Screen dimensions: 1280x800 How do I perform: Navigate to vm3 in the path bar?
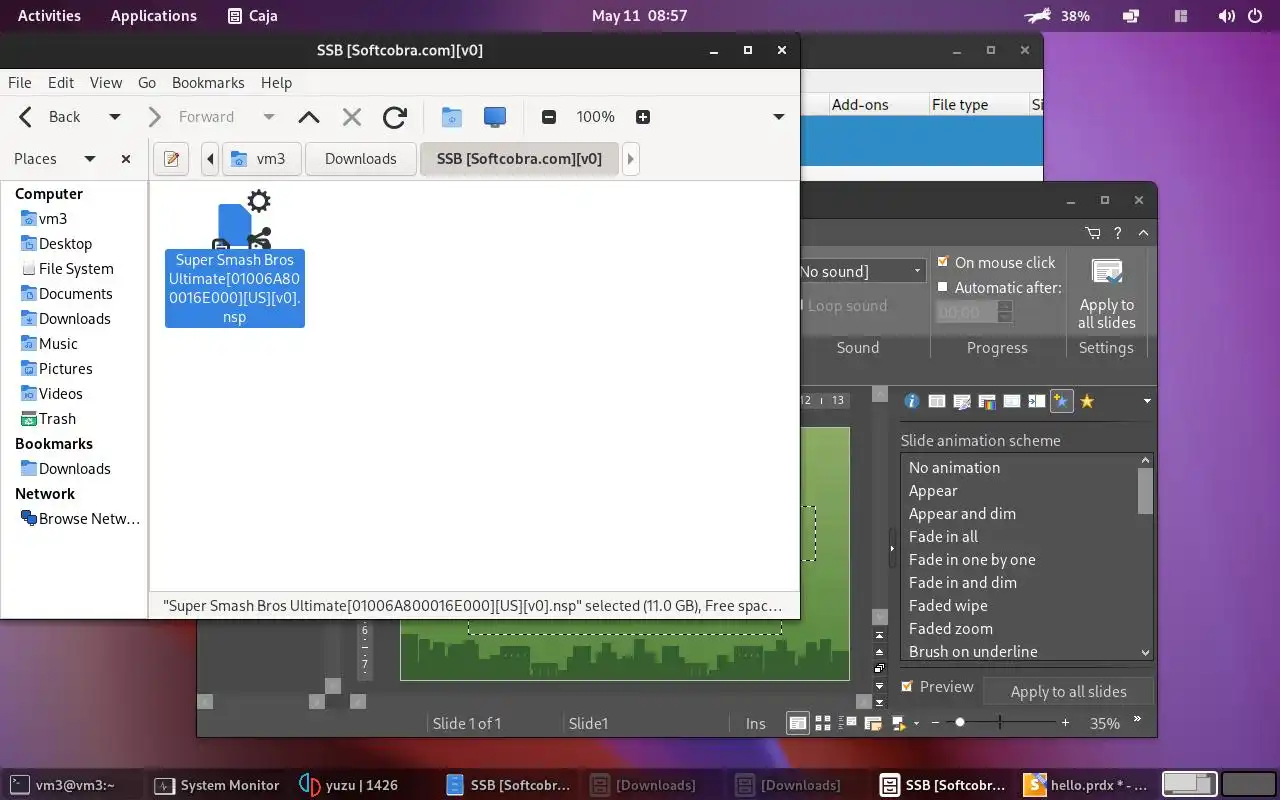pyautogui.click(x=261, y=159)
